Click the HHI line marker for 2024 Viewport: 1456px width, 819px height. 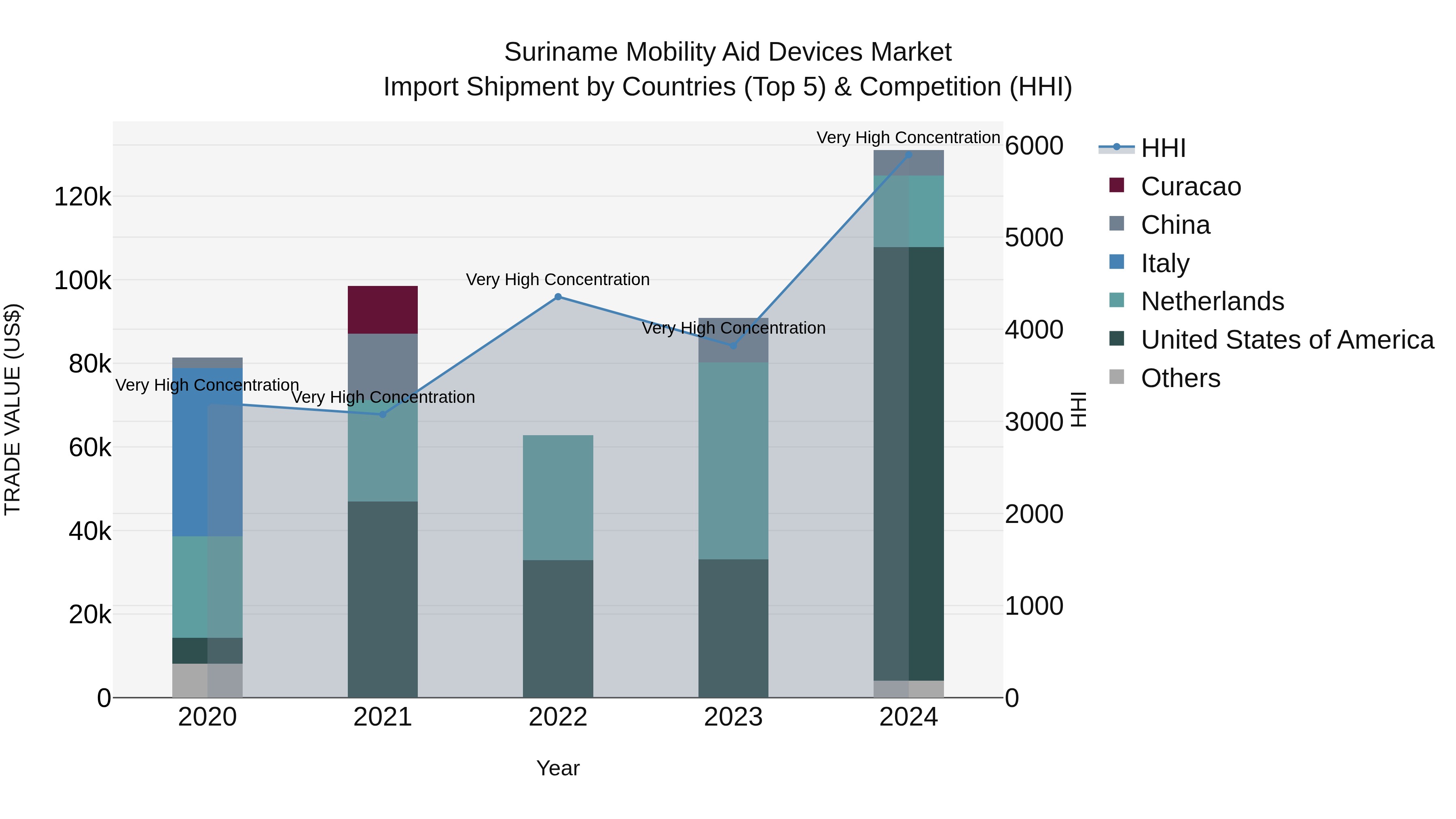coord(909,155)
